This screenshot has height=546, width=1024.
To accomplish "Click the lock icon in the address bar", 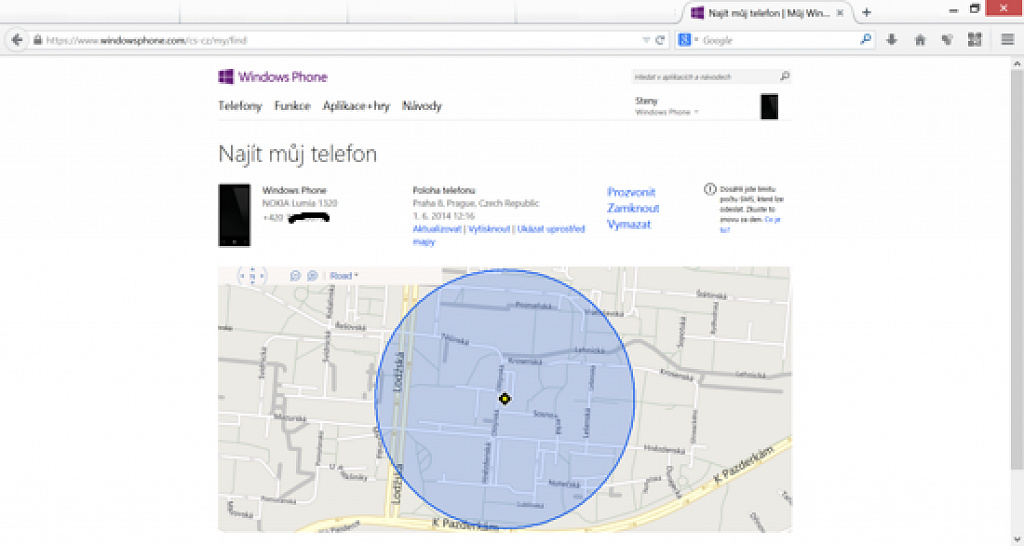I will [38, 40].
